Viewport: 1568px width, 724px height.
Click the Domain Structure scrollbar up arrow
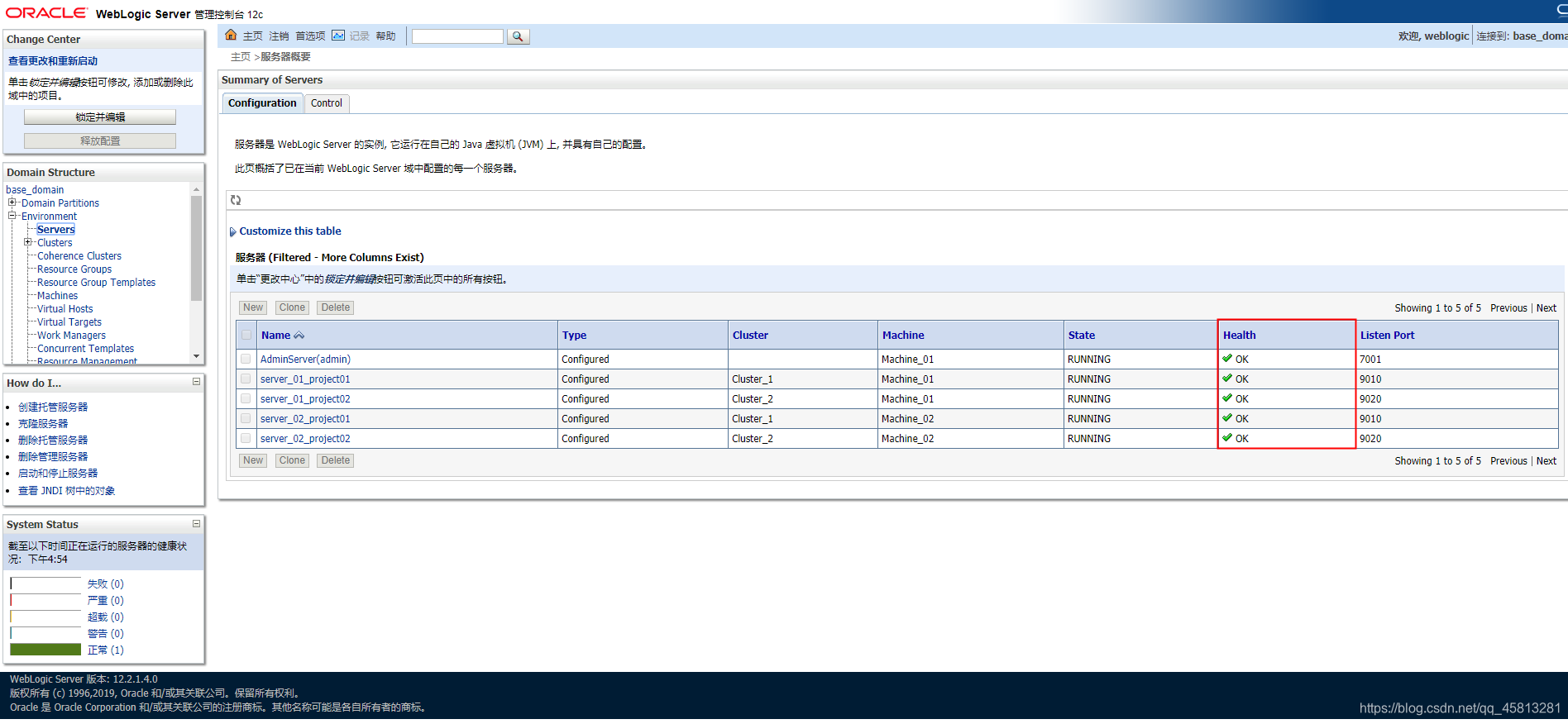(x=196, y=189)
